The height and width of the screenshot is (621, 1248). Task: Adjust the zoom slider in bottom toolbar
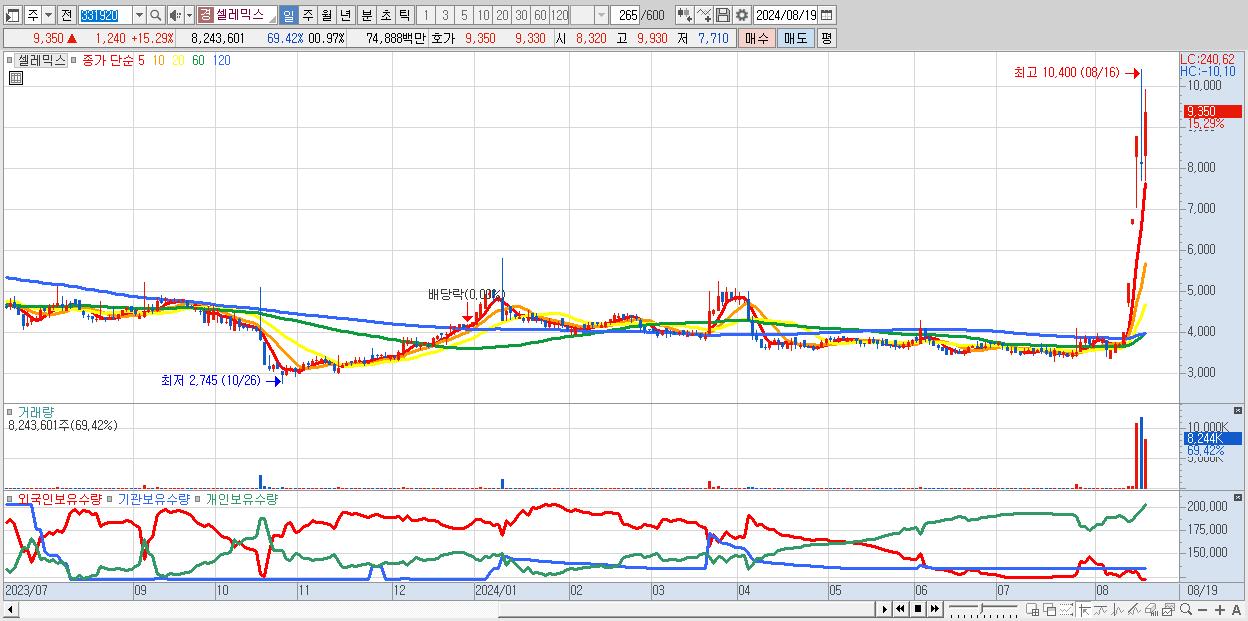pos(983,608)
